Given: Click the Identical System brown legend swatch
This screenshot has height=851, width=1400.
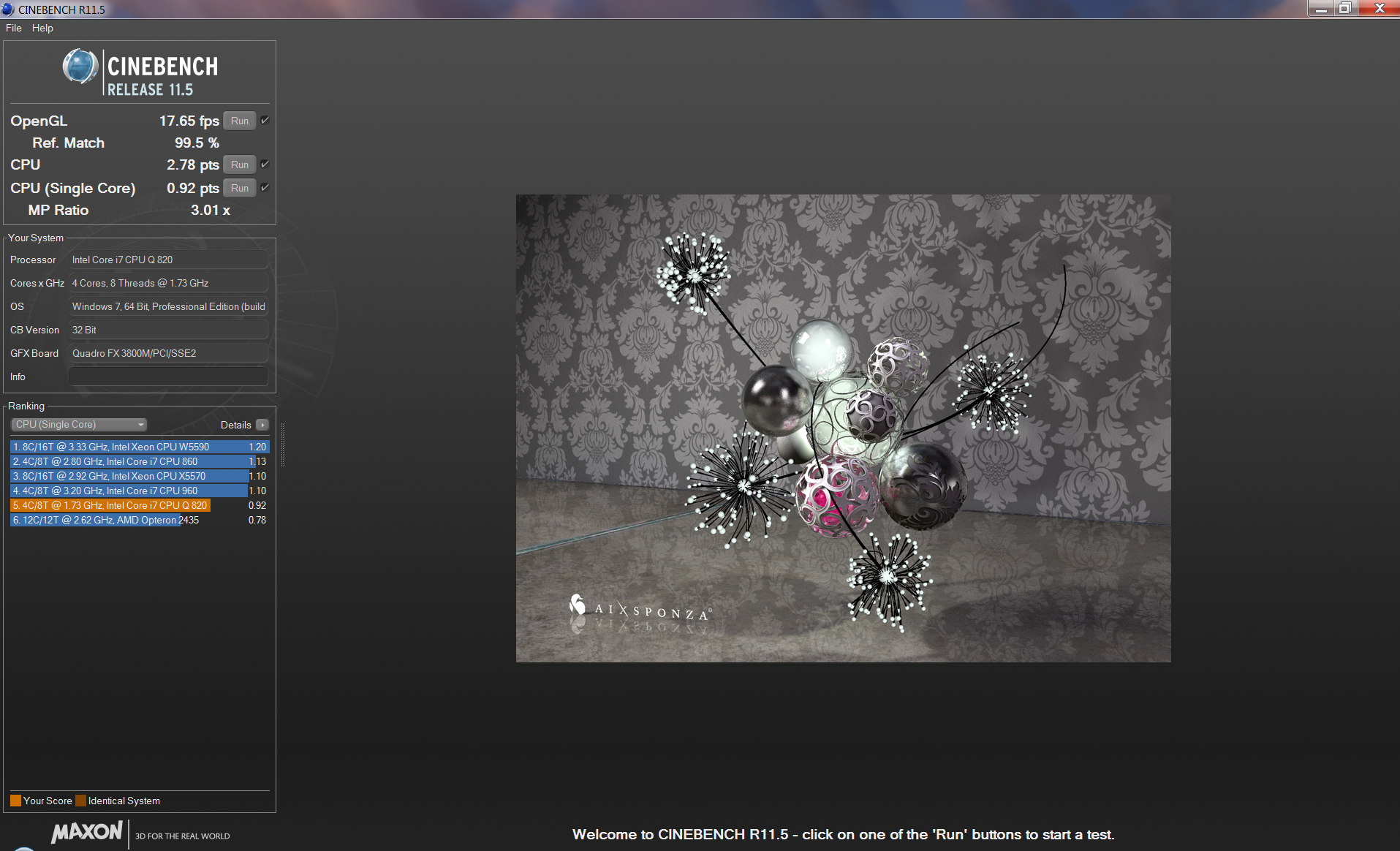Looking at the screenshot, I should point(80,801).
